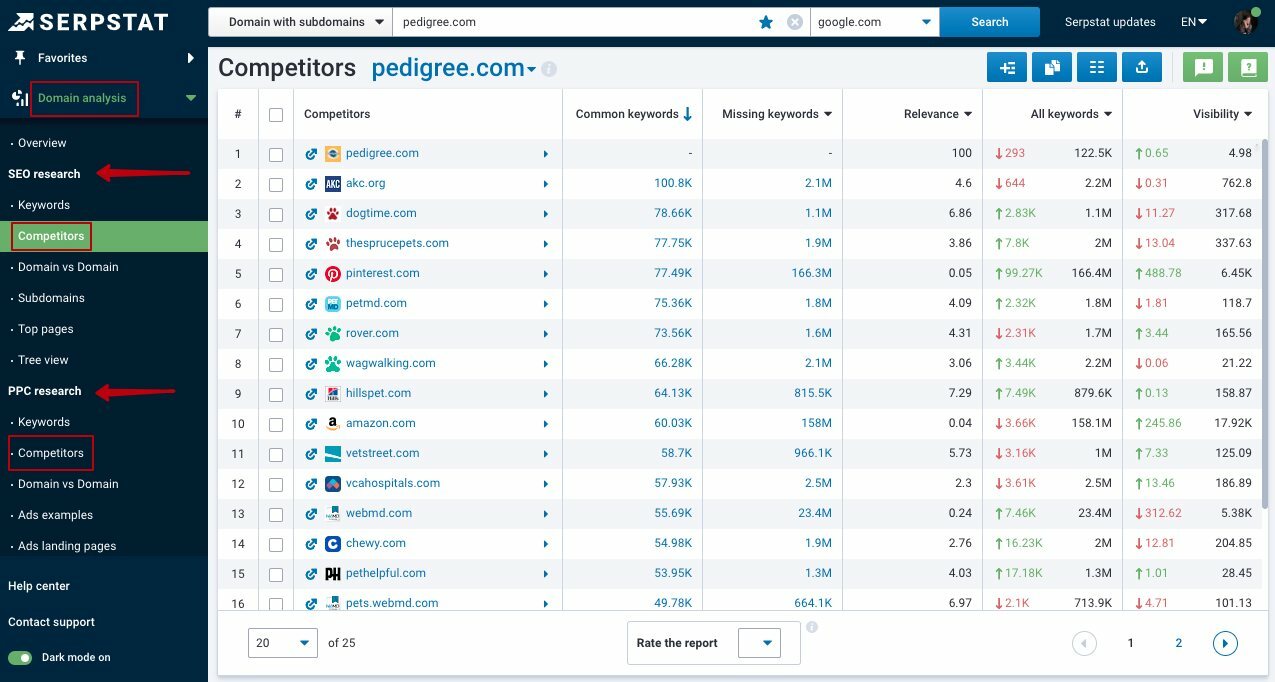Go to page 2 of results
The height and width of the screenshot is (682, 1275).
[1179, 643]
